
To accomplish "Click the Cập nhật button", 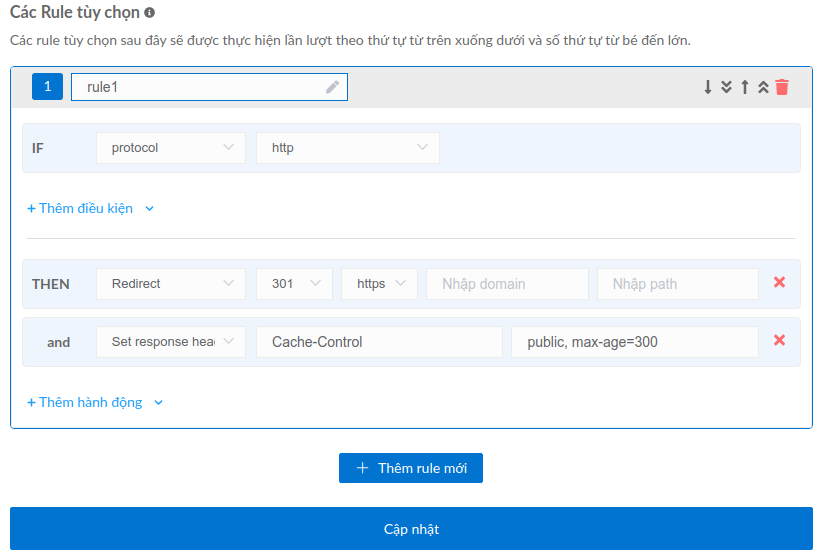I will tap(412, 529).
